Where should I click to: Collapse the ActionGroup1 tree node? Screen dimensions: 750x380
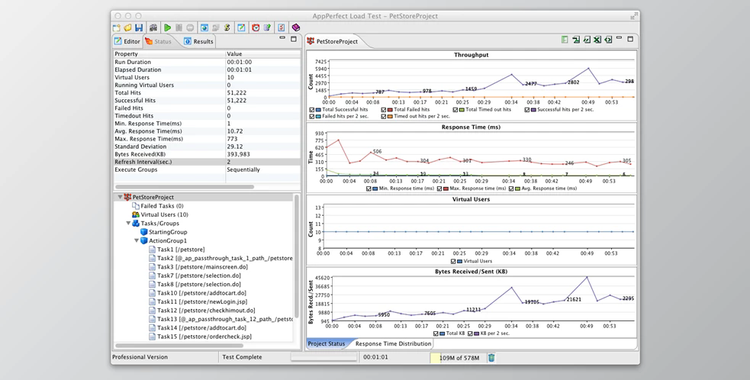click(x=136, y=241)
